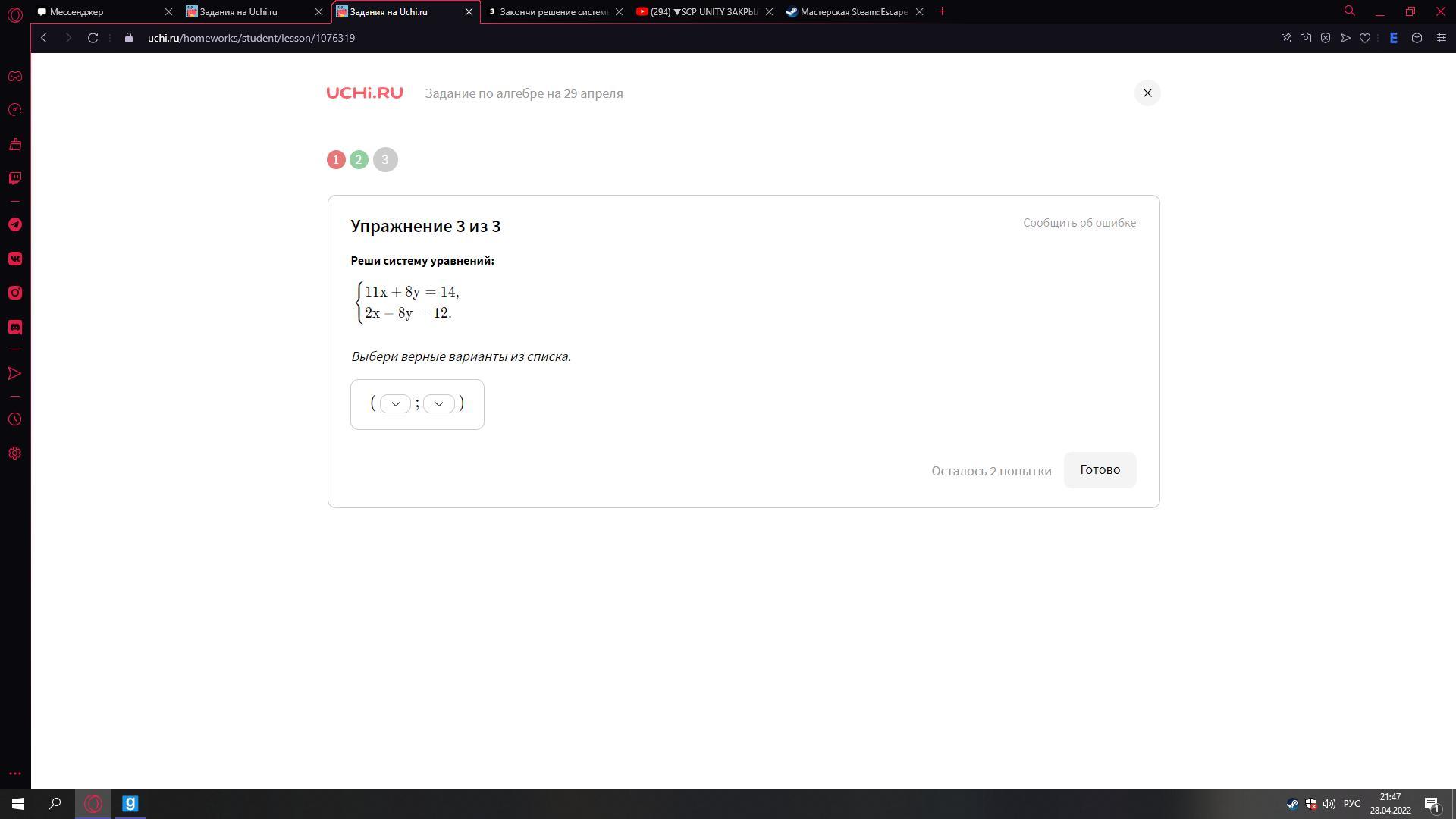Open the Windows Start menu

(x=18, y=804)
